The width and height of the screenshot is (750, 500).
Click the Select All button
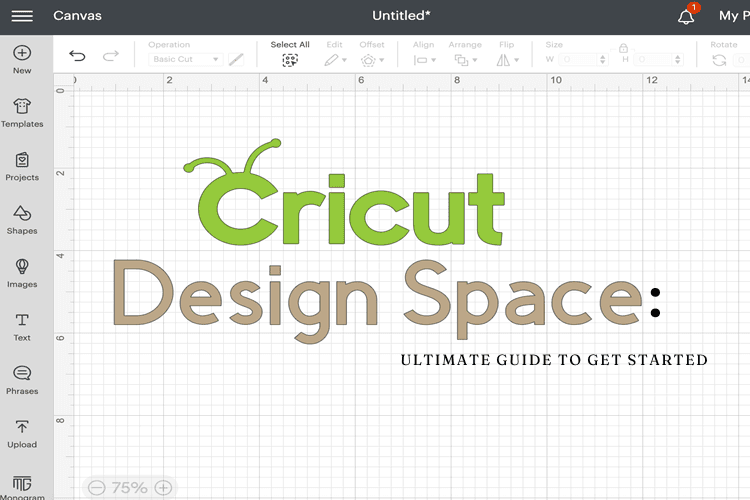tap(290, 59)
